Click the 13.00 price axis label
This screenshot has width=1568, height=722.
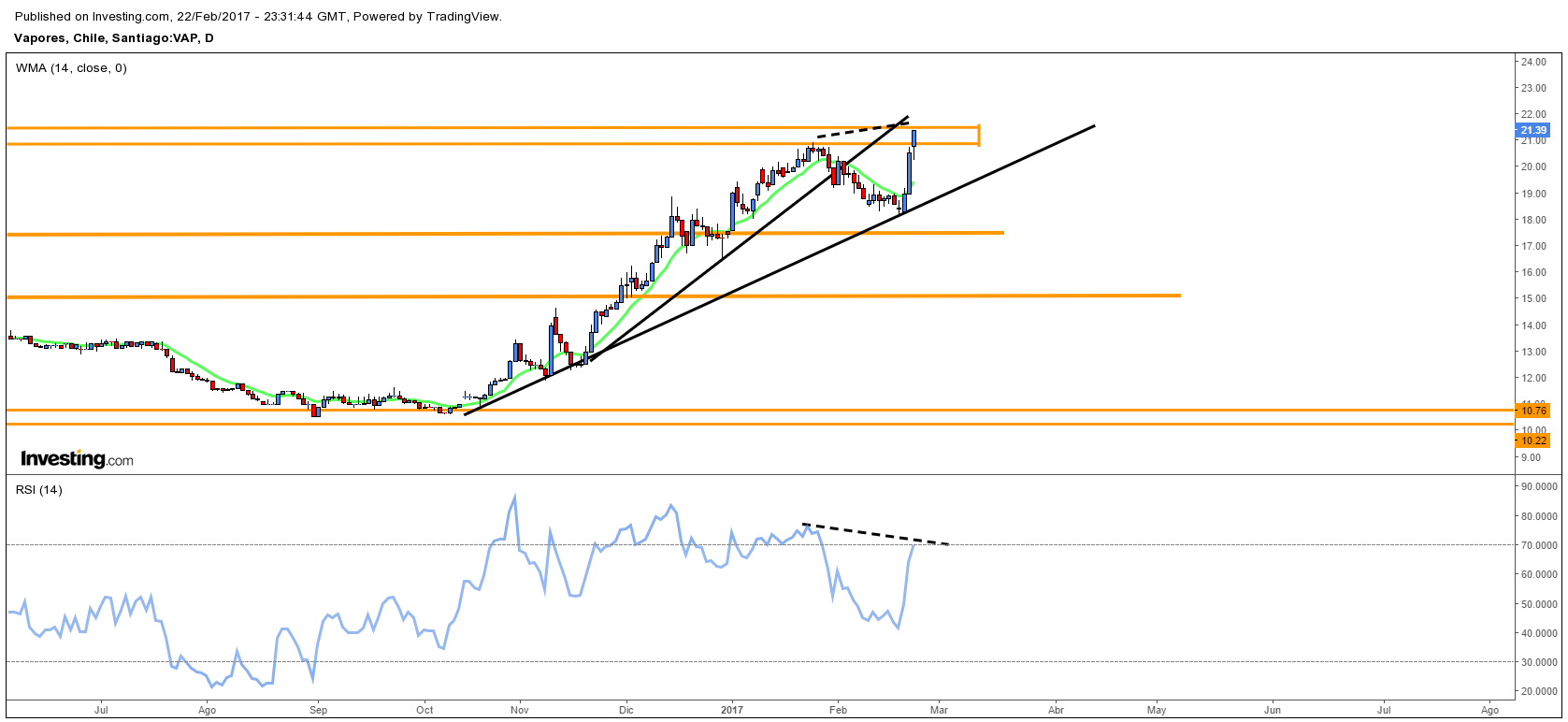(x=1532, y=352)
